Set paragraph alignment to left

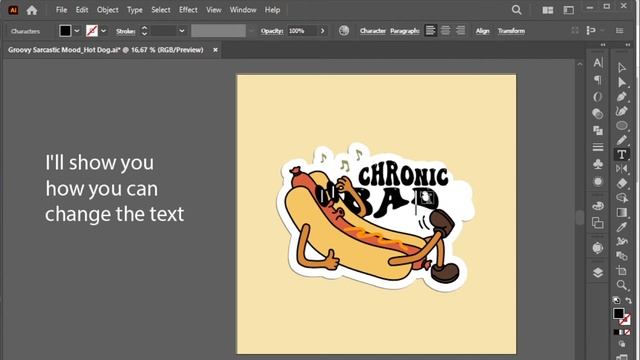pos(430,31)
